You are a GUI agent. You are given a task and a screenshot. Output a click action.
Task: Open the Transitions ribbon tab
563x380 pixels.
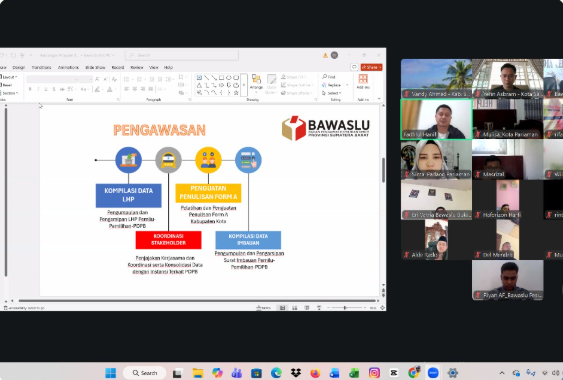(x=41, y=68)
